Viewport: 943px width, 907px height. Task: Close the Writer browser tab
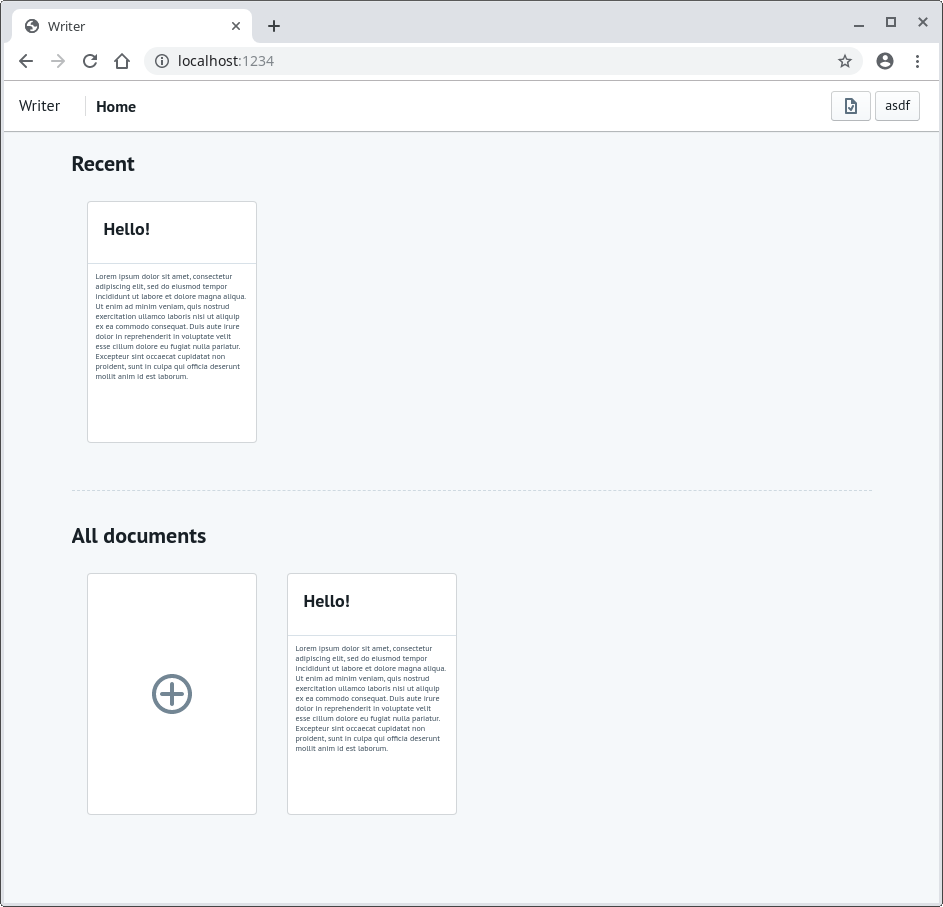tap(235, 26)
